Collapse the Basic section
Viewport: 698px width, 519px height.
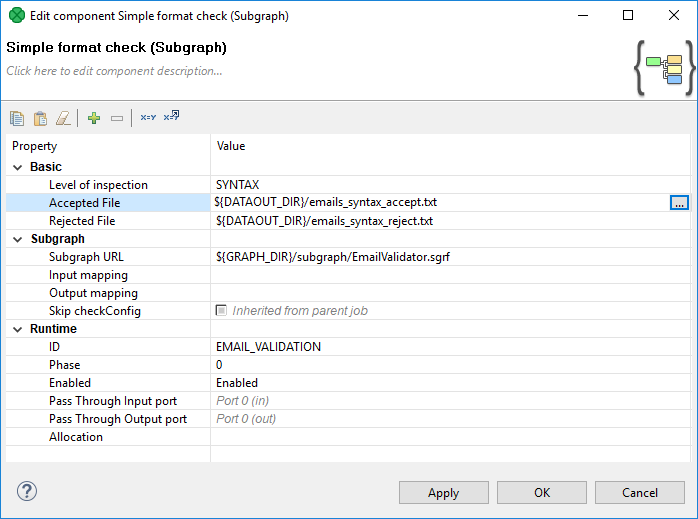17,167
